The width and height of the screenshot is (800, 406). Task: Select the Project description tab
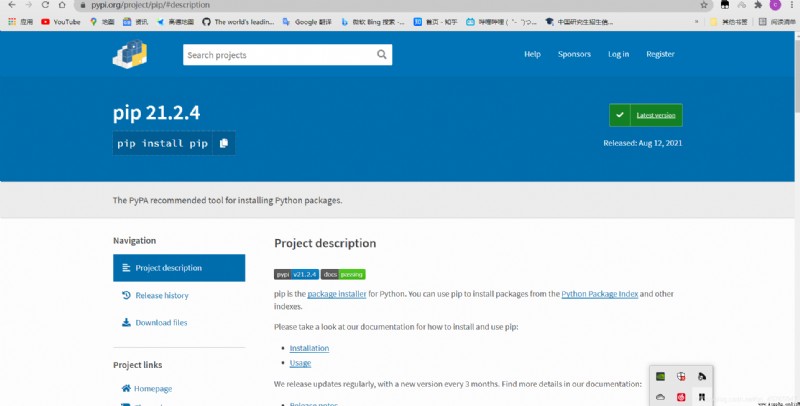pos(179,268)
